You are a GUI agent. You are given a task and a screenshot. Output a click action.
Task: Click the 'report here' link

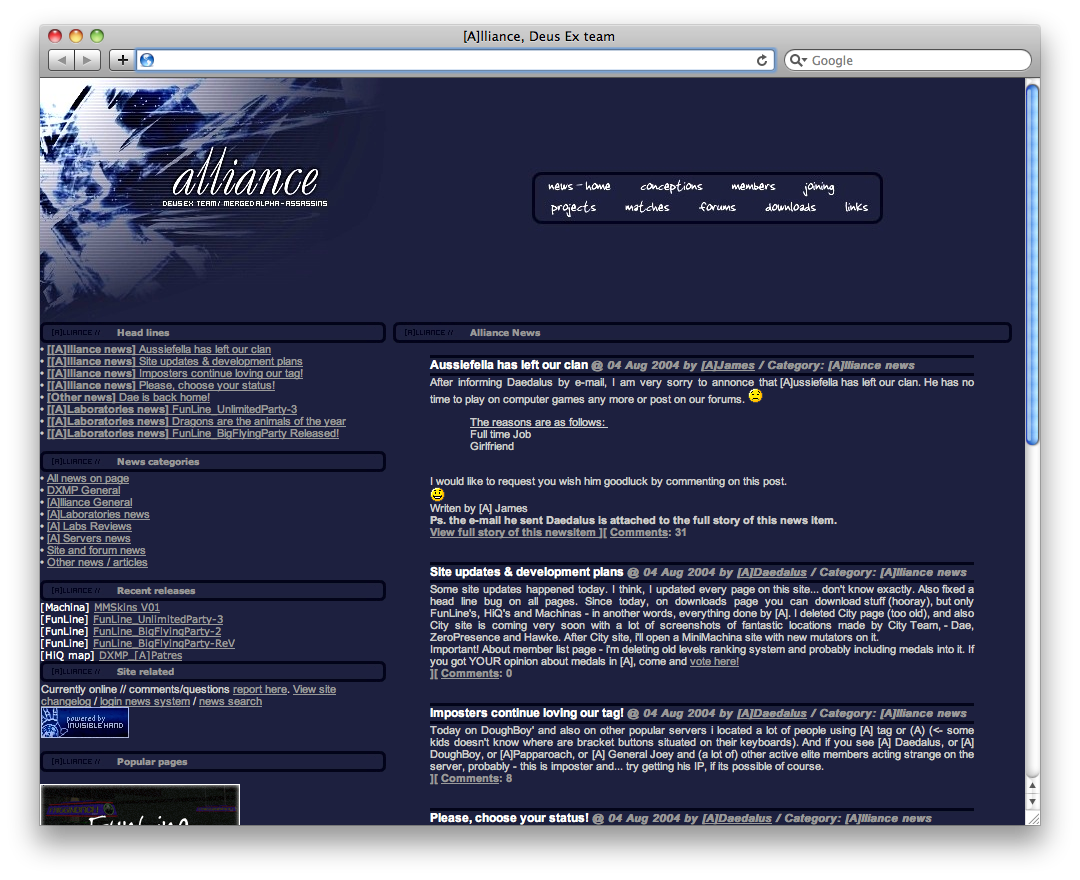tap(260, 689)
